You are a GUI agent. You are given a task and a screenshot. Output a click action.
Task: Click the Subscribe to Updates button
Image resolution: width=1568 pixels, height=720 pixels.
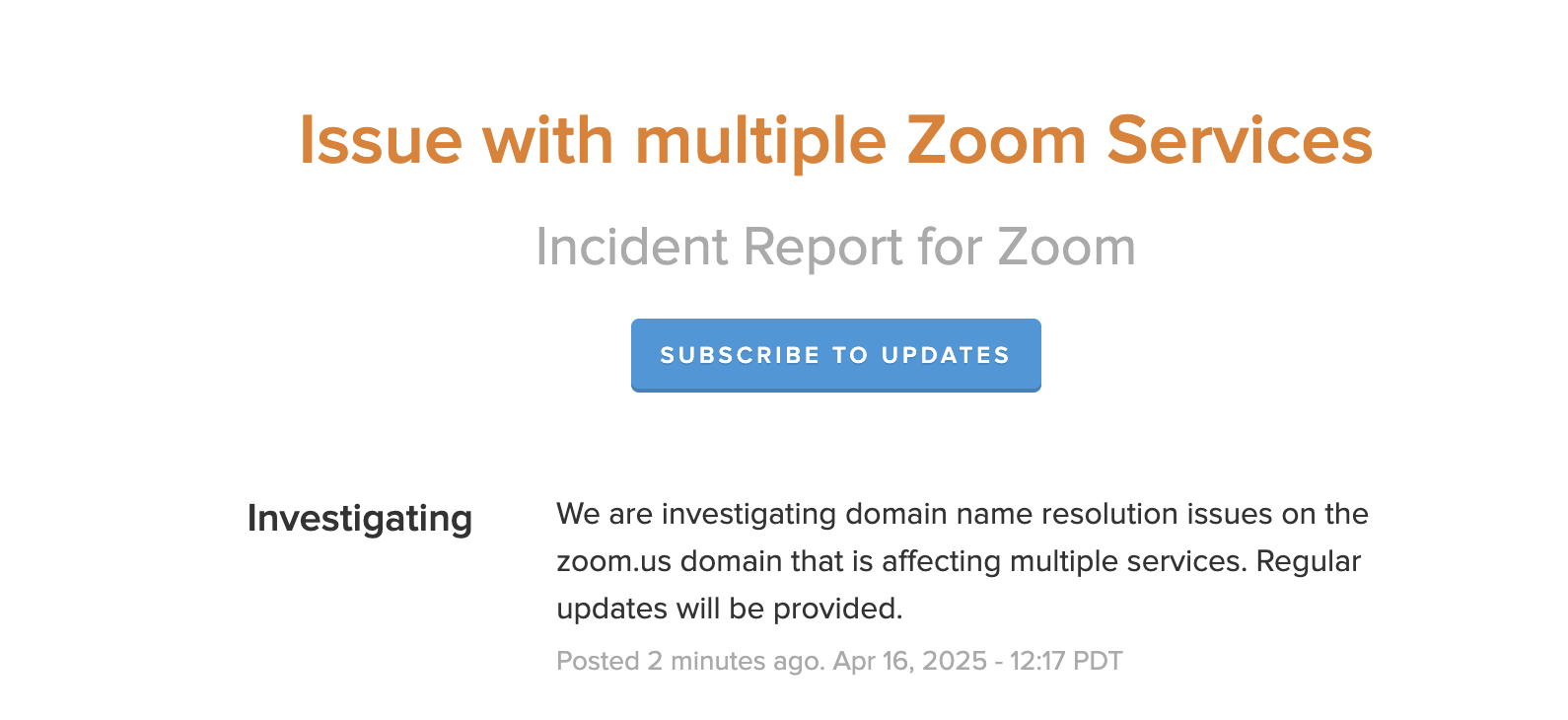835,355
